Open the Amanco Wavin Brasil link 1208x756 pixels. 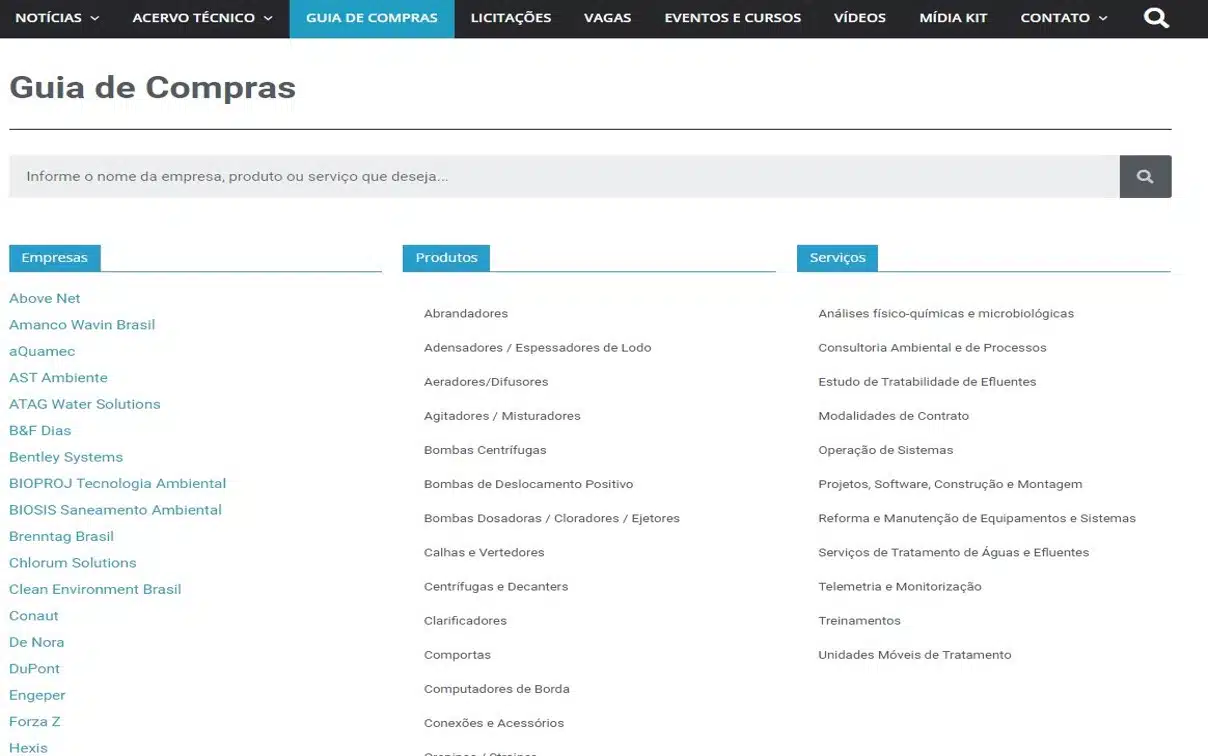point(82,325)
